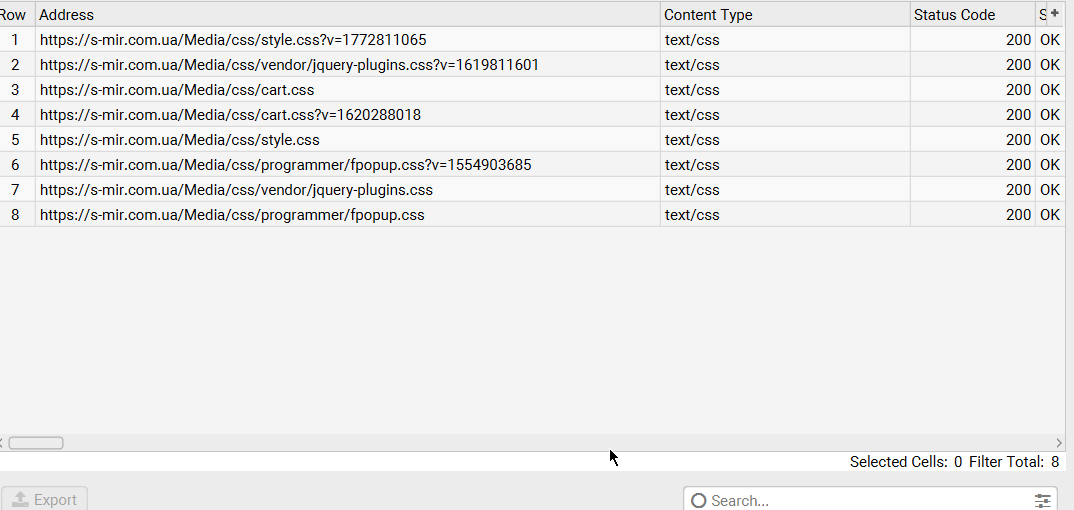Select the style.css?v=1772811065 address row

(233, 40)
